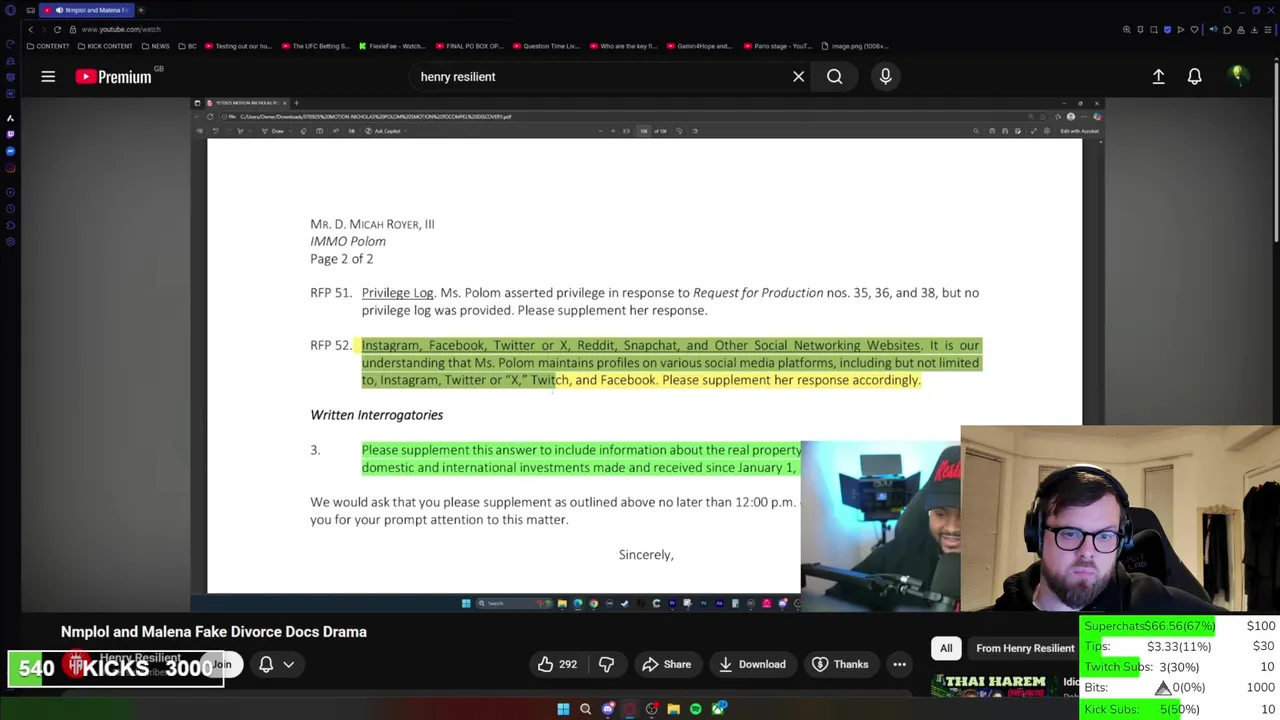This screenshot has width=1280, height=720.
Task: Open the YouTube hamburger guide menu
Action: (x=48, y=76)
